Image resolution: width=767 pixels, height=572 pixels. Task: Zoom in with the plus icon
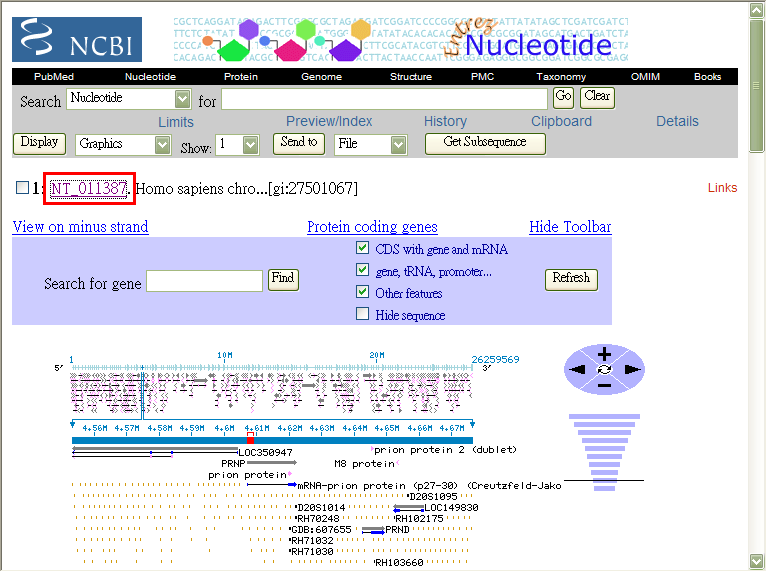(x=604, y=354)
